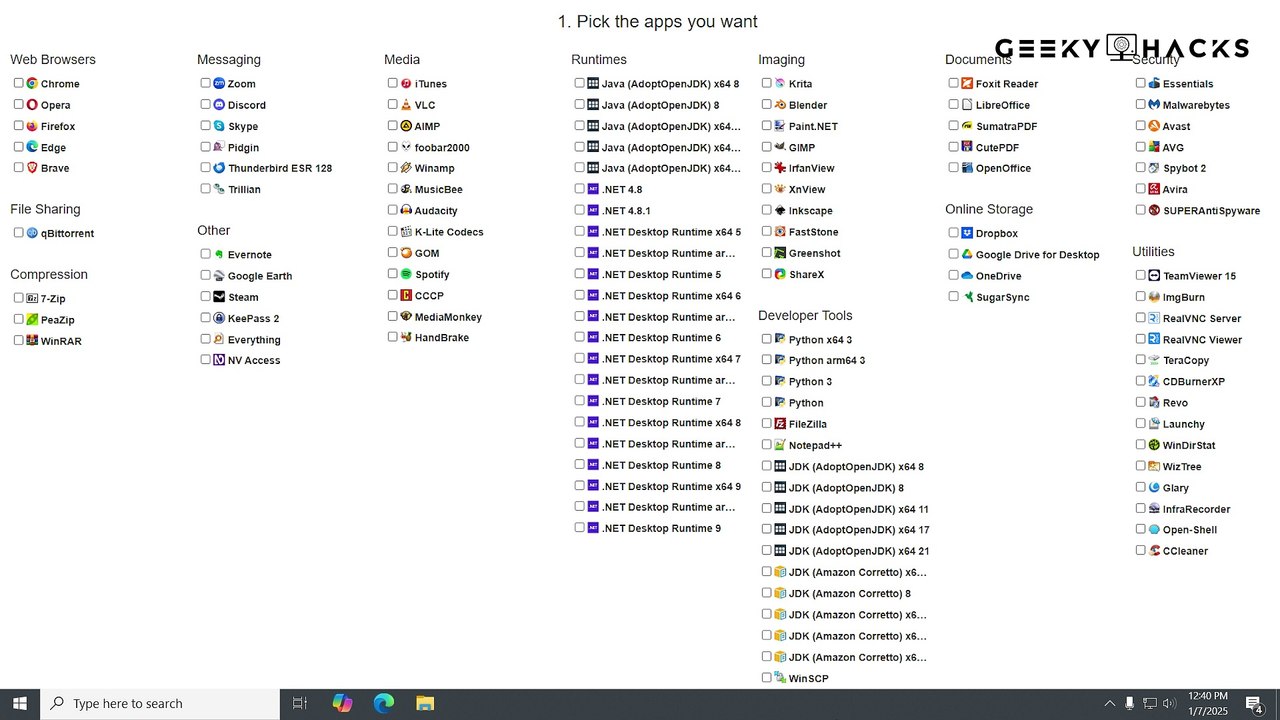Viewport: 1280px width, 720px height.
Task: Click the Zoom icon under Messaging
Action: coord(219,84)
